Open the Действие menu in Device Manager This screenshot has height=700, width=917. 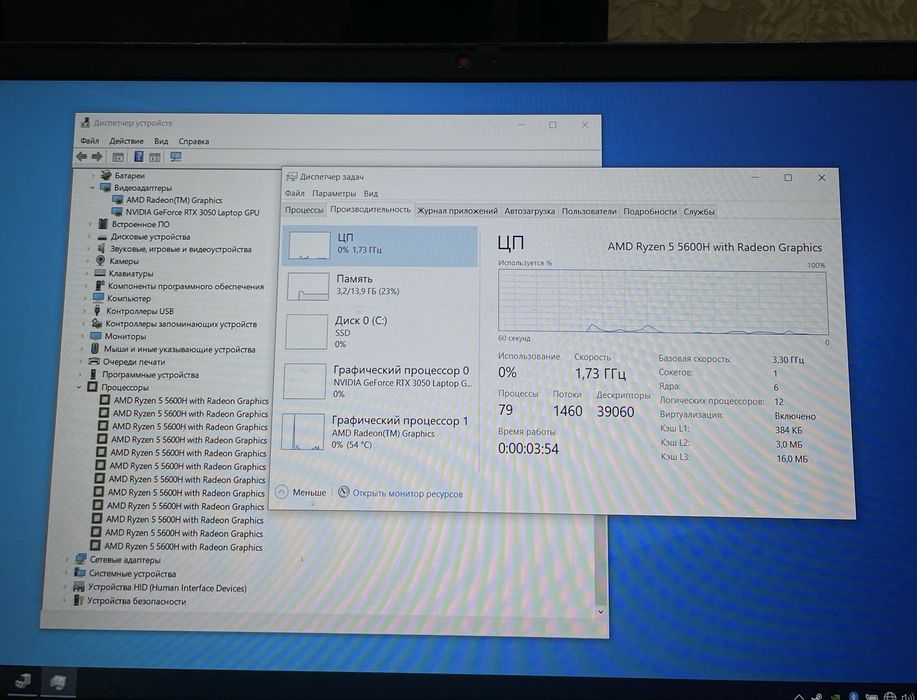click(126, 141)
